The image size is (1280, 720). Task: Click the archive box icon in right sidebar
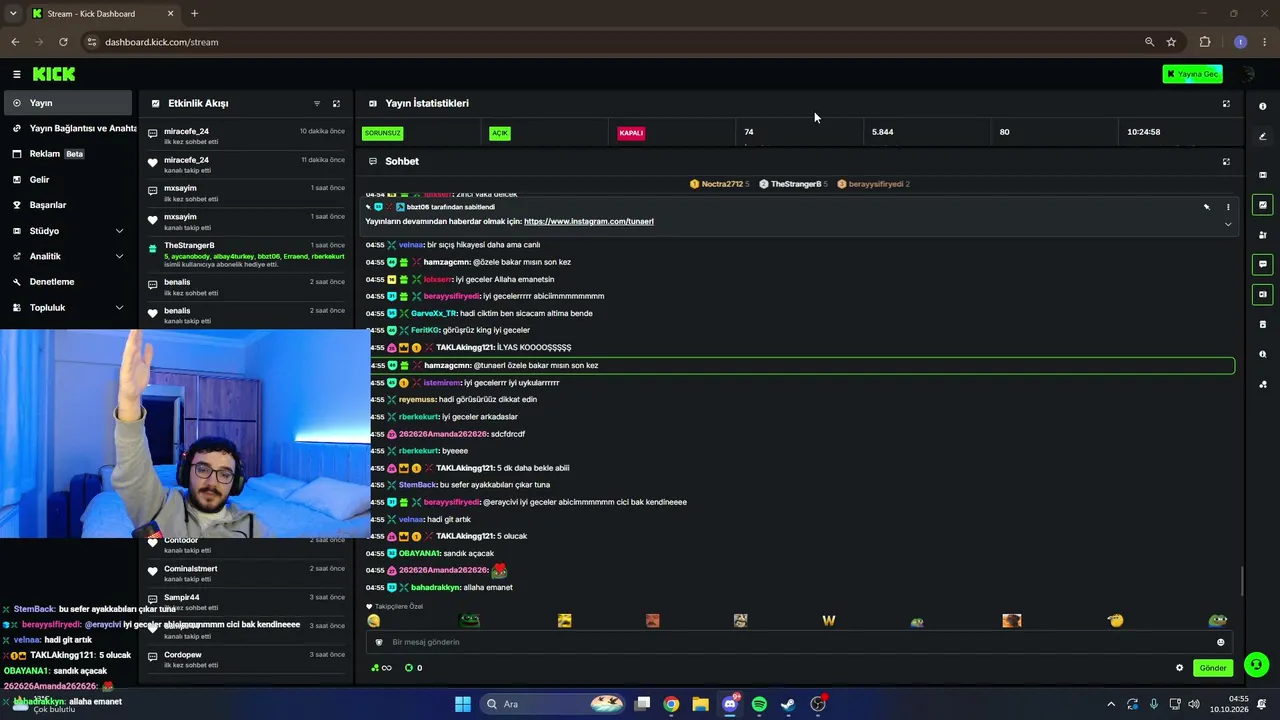pyautogui.click(x=1262, y=324)
